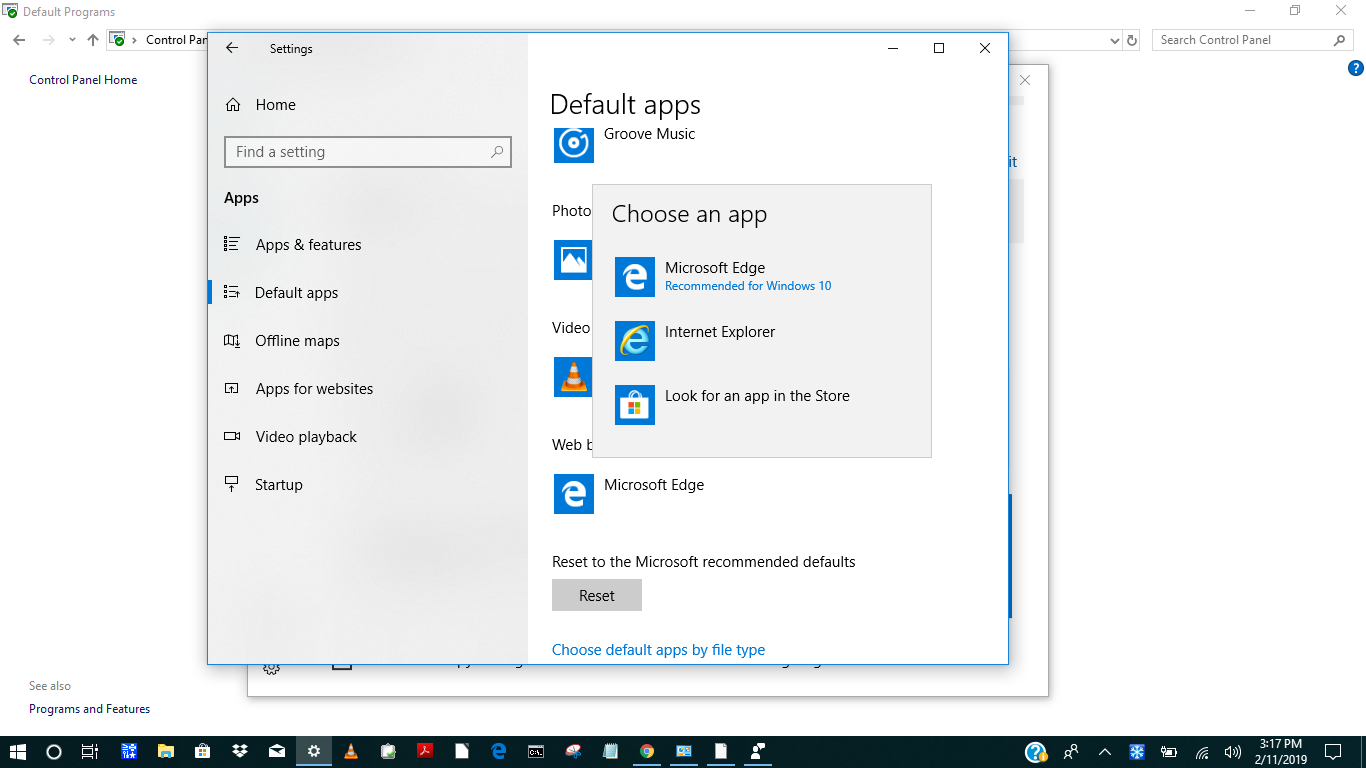Image resolution: width=1366 pixels, height=768 pixels.
Task: Click the snowflake tray icon
Action: [x=1137, y=752]
